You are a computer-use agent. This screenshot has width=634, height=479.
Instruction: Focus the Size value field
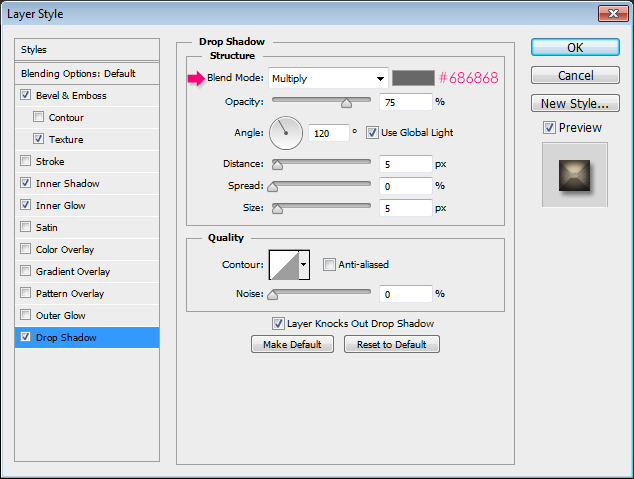pos(406,208)
